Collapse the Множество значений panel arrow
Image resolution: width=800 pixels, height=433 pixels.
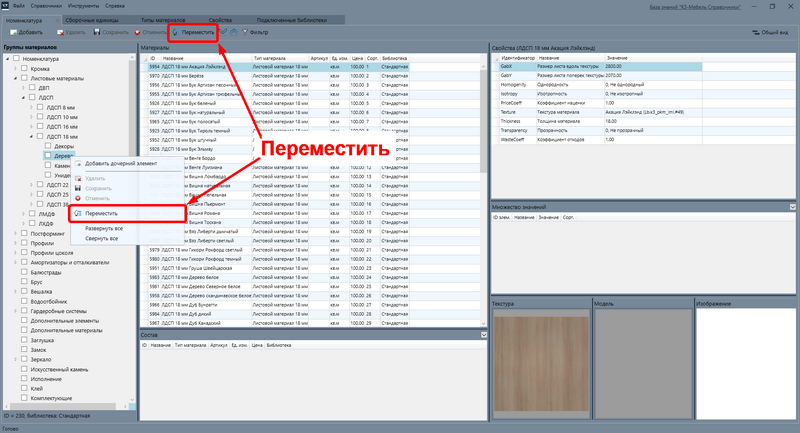coord(792,207)
